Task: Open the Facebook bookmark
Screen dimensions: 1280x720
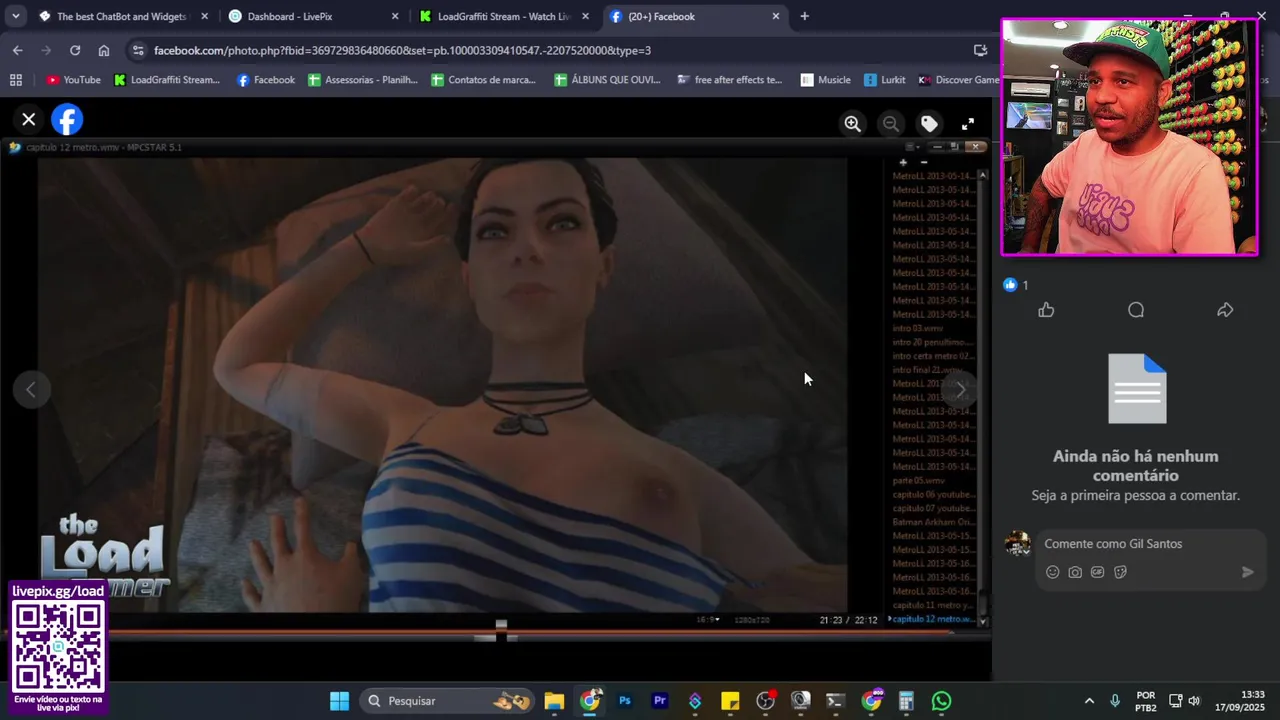Action: click(265, 80)
